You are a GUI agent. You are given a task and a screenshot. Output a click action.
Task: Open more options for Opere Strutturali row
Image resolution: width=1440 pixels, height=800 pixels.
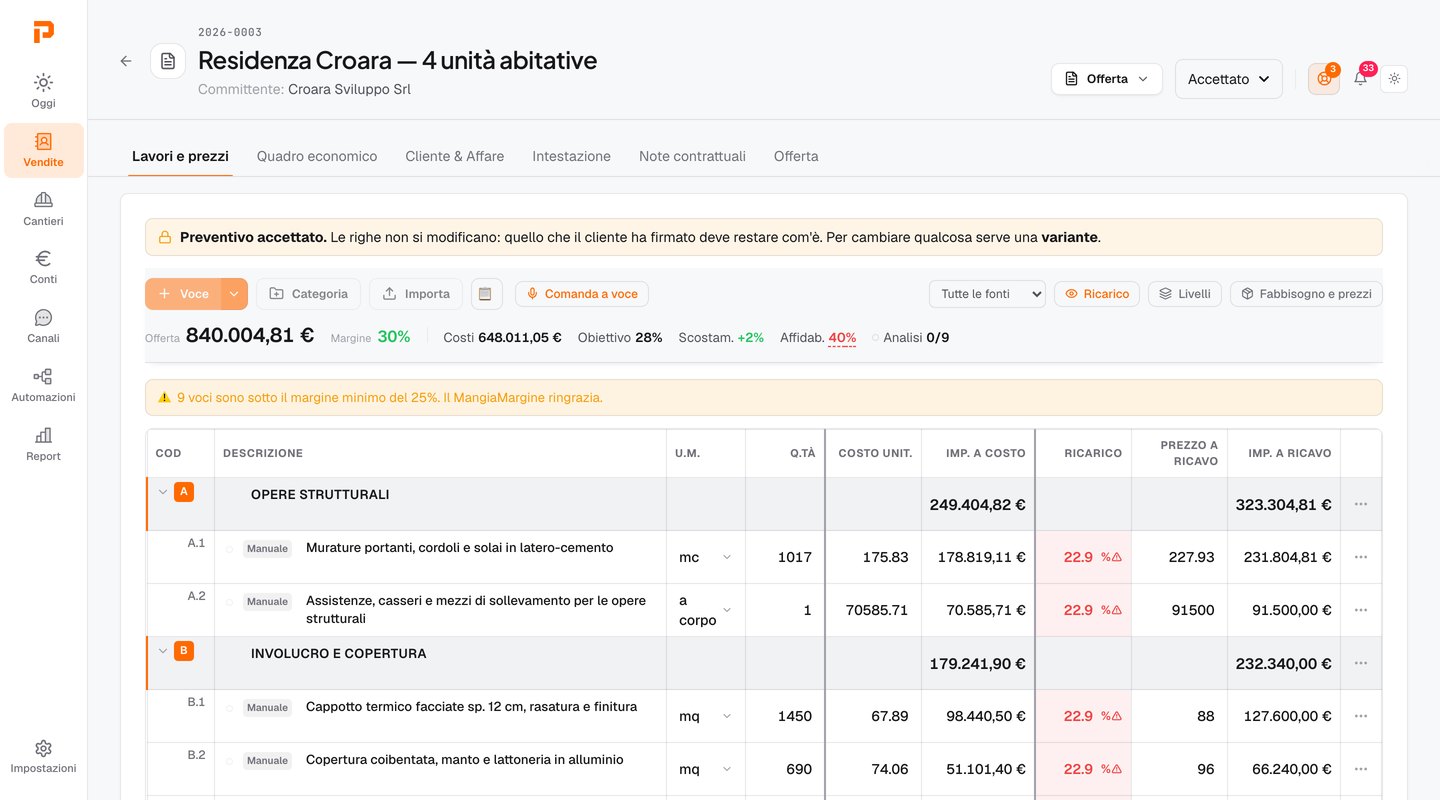1360,504
